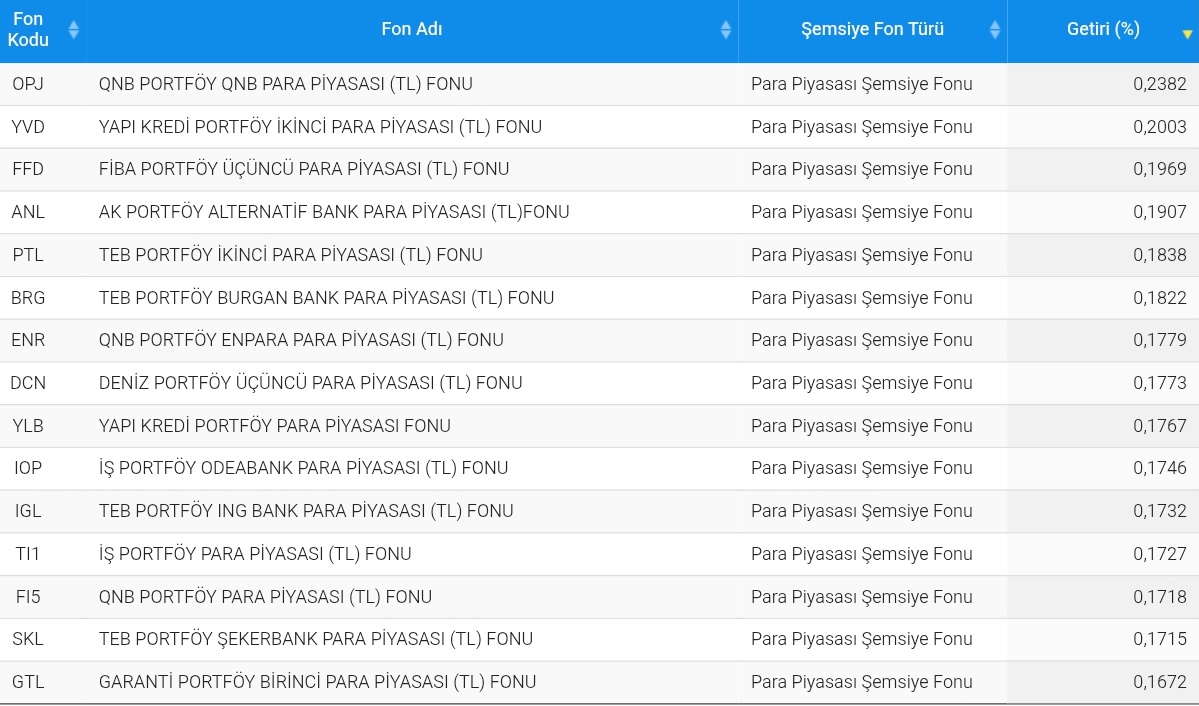The height and width of the screenshot is (706, 1199).
Task: Select fund code PTL
Action: click(28, 255)
